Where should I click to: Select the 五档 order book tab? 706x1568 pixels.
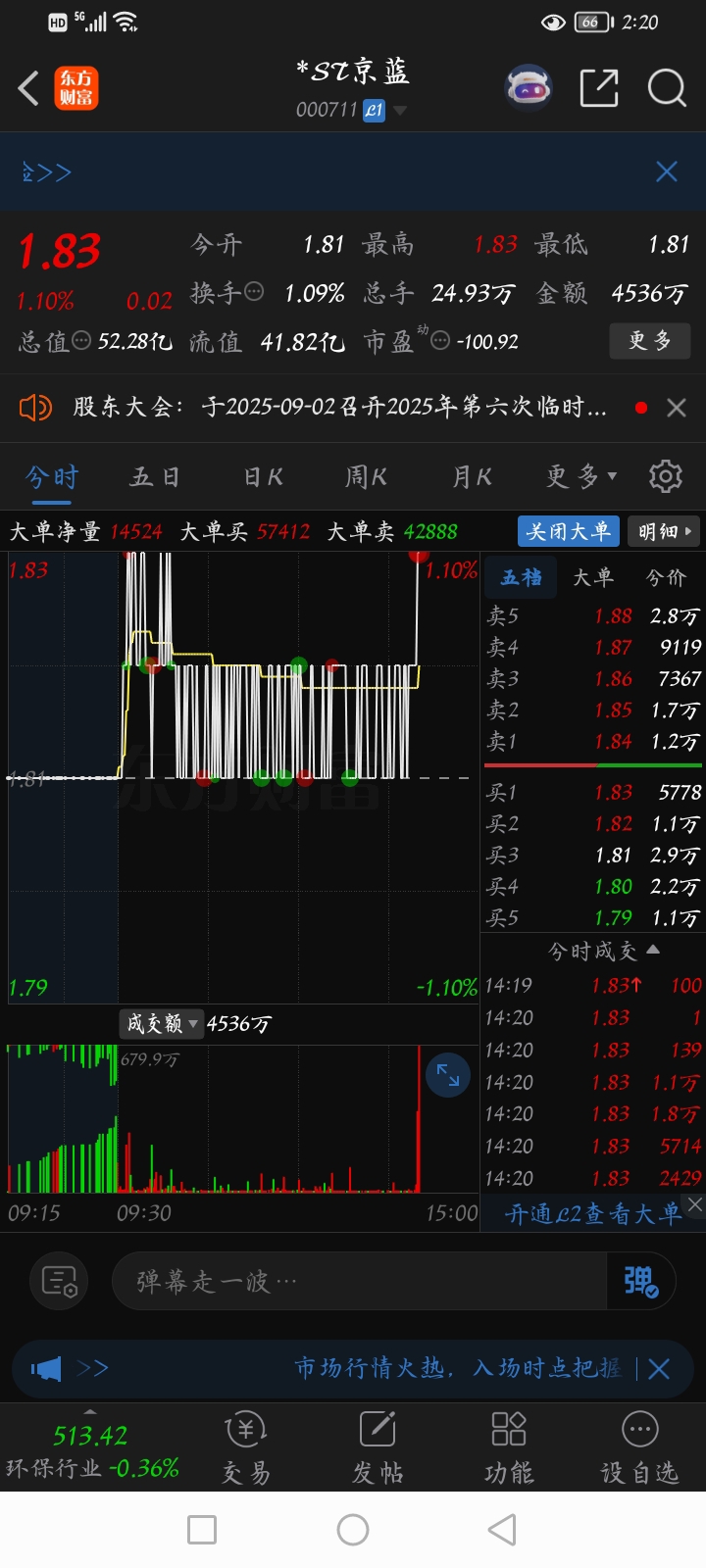coord(521,577)
